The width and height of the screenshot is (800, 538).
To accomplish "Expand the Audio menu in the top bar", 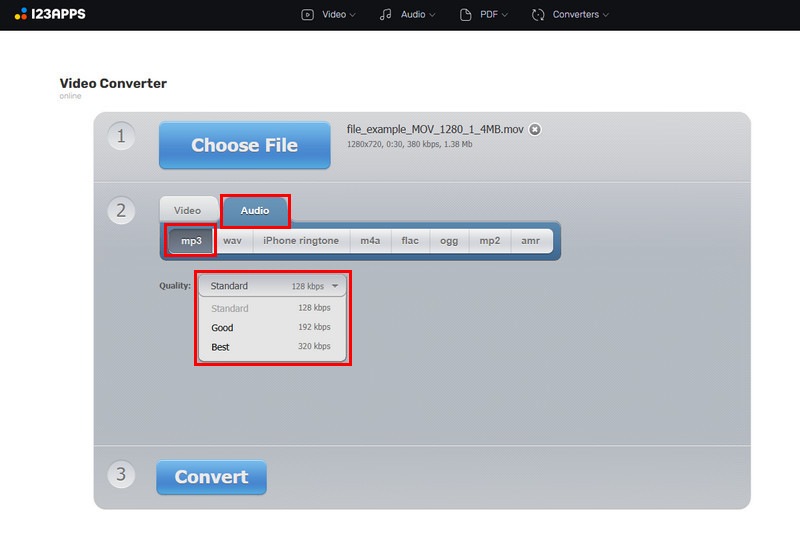I will pyautogui.click(x=417, y=15).
